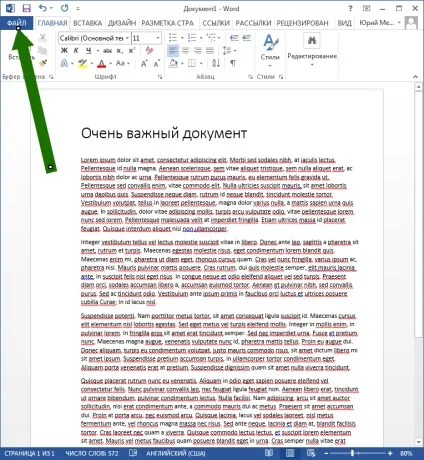Click 80% zoom level button
This screenshot has width=424, height=460.
pyautogui.click(x=406, y=453)
